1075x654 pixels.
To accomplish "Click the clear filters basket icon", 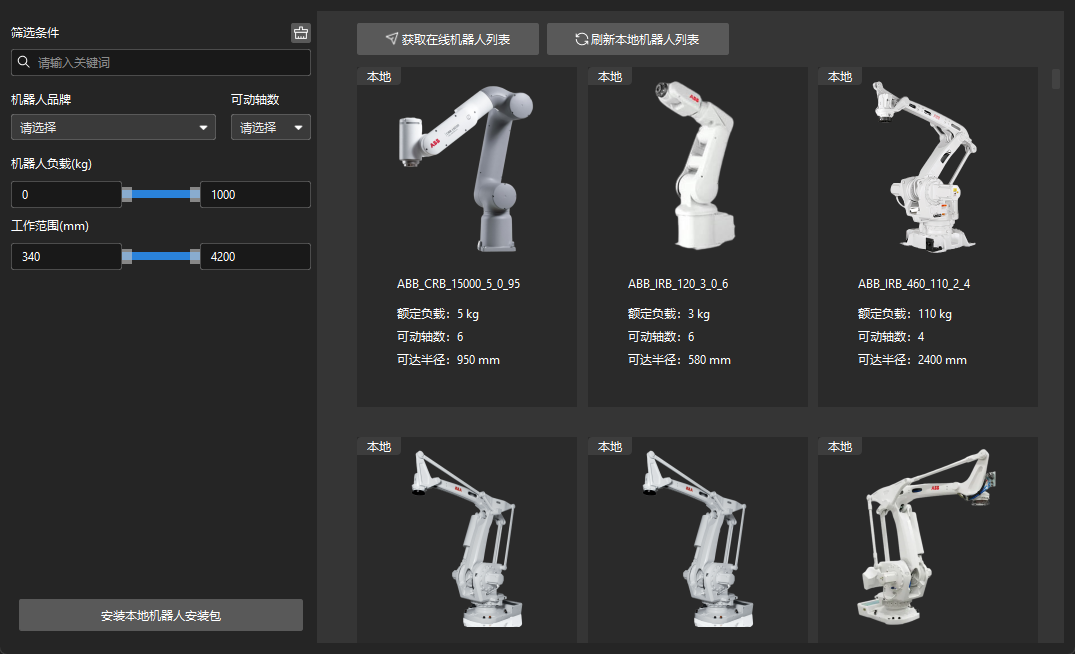I will tap(300, 33).
